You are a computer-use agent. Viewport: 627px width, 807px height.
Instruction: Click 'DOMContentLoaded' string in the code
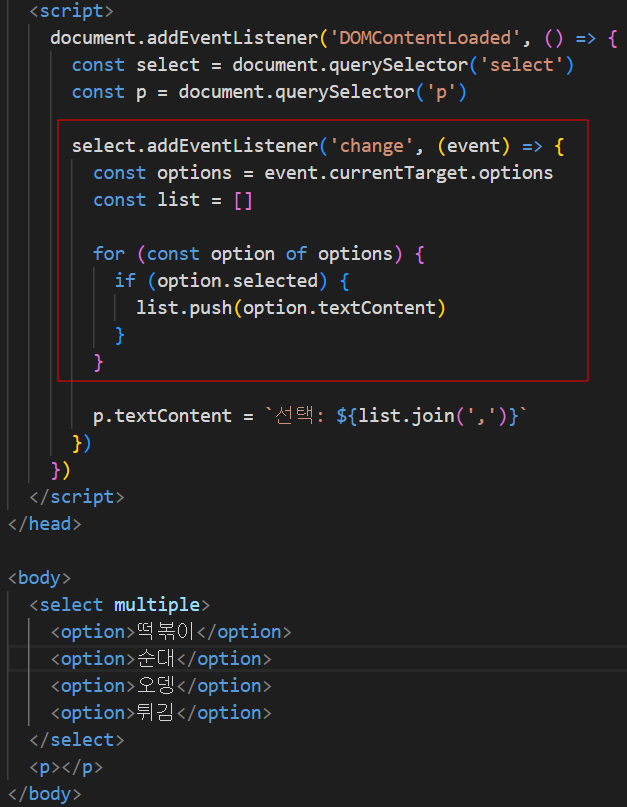pyautogui.click(x=425, y=38)
